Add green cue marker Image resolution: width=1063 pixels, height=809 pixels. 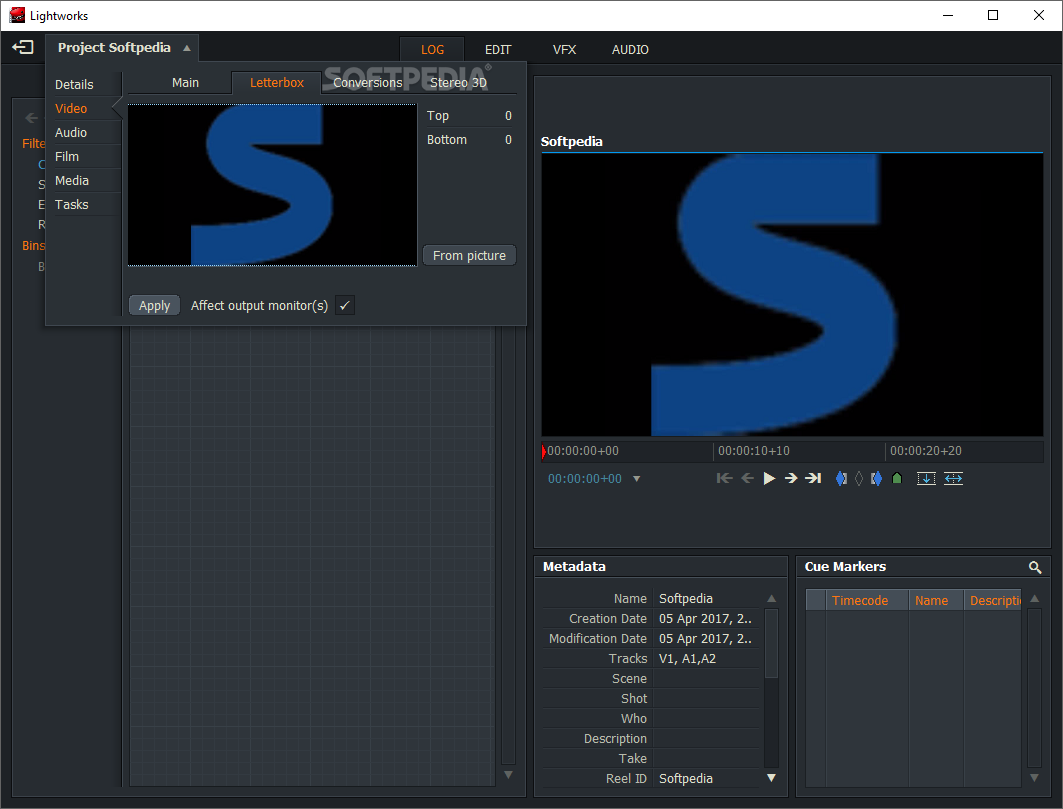[x=896, y=478]
